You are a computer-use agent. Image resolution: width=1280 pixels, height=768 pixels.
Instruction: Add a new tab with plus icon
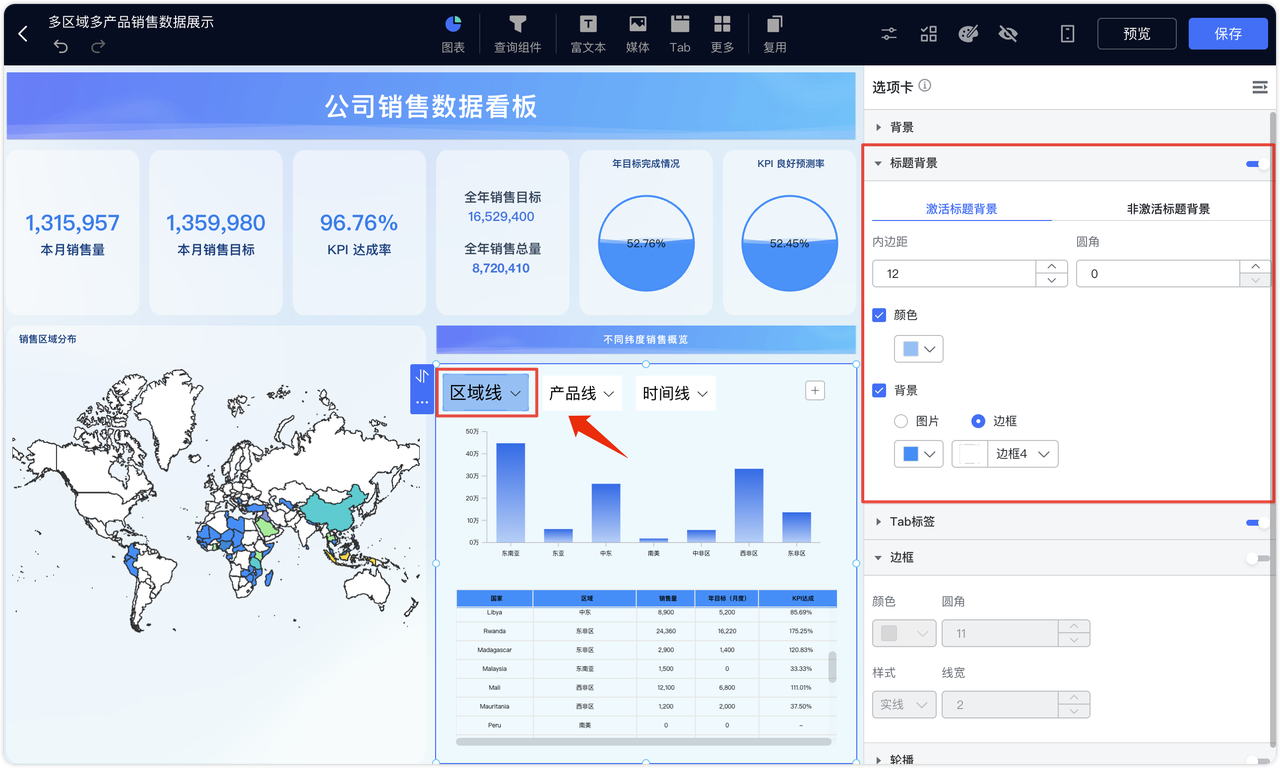(x=815, y=391)
